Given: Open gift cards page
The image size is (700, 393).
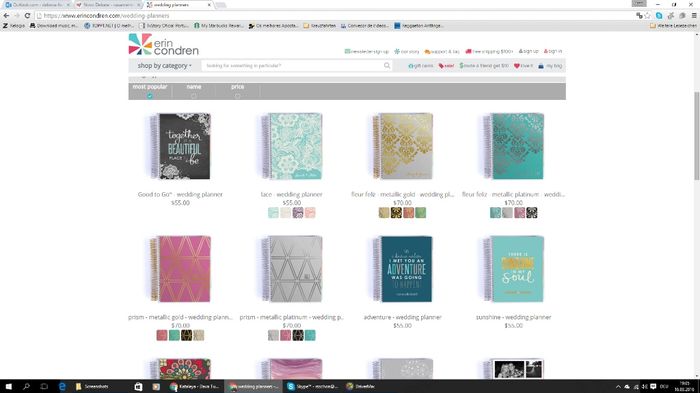Looking at the screenshot, I should (x=421, y=66).
